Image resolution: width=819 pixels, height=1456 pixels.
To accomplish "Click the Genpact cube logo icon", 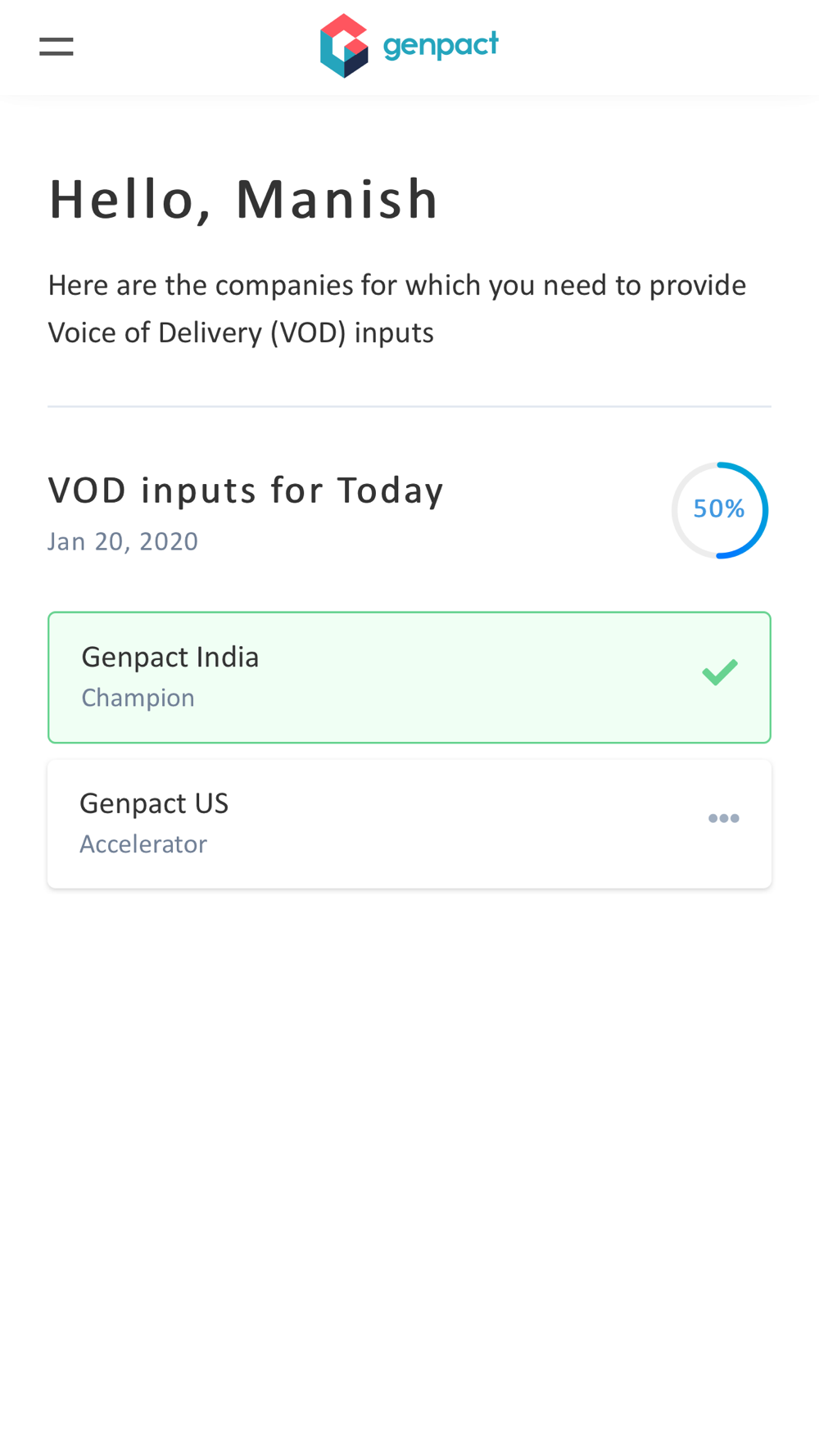I will (x=344, y=46).
